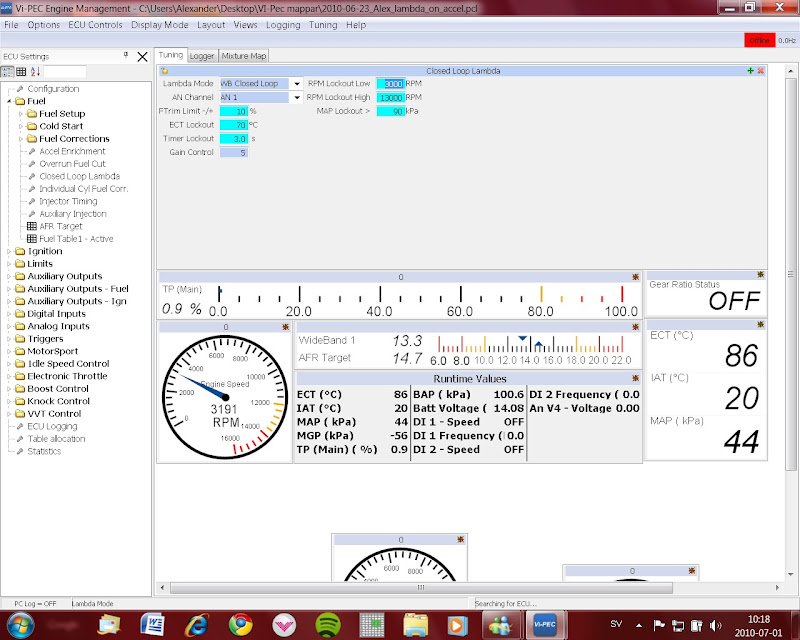Click the vertical scrollbar down arrow
Image resolution: width=800 pixels, height=640 pixels.
tap(791, 574)
